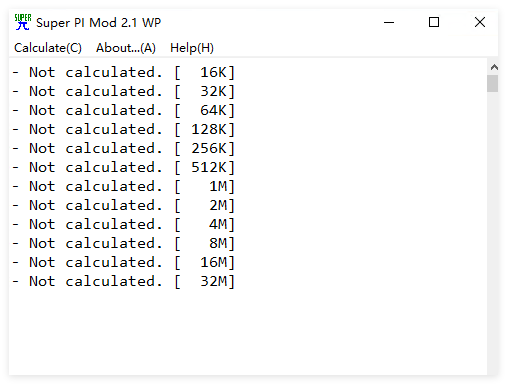
Task: Select the 1M result line
Action: [x=124, y=186]
